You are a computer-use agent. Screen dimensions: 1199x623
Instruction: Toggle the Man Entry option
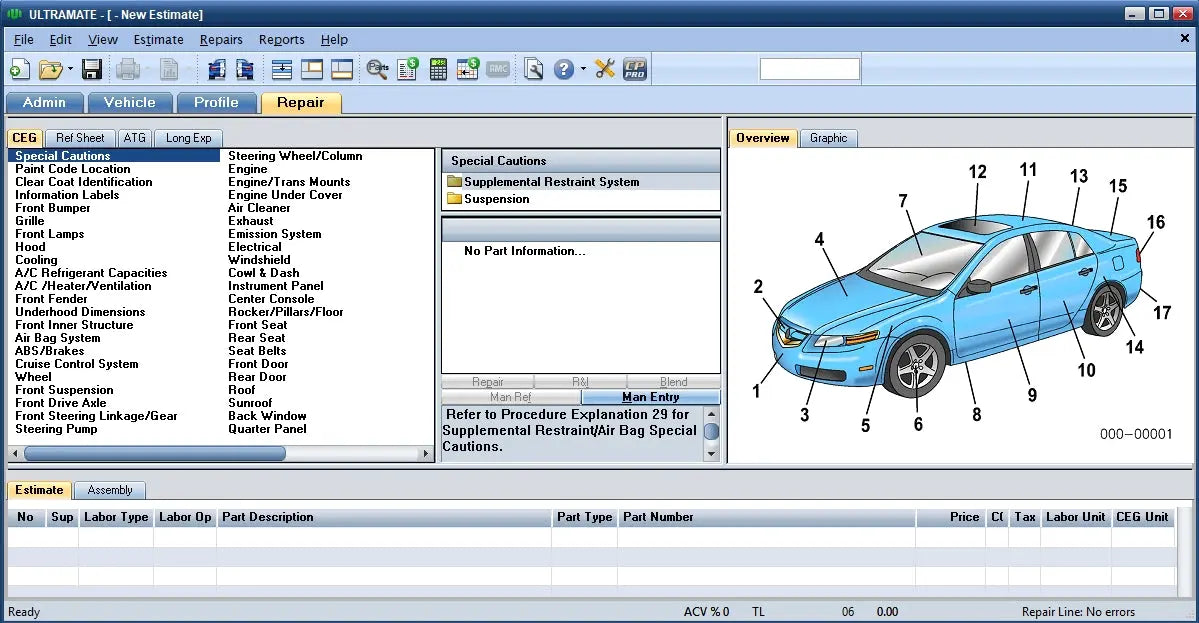point(652,397)
